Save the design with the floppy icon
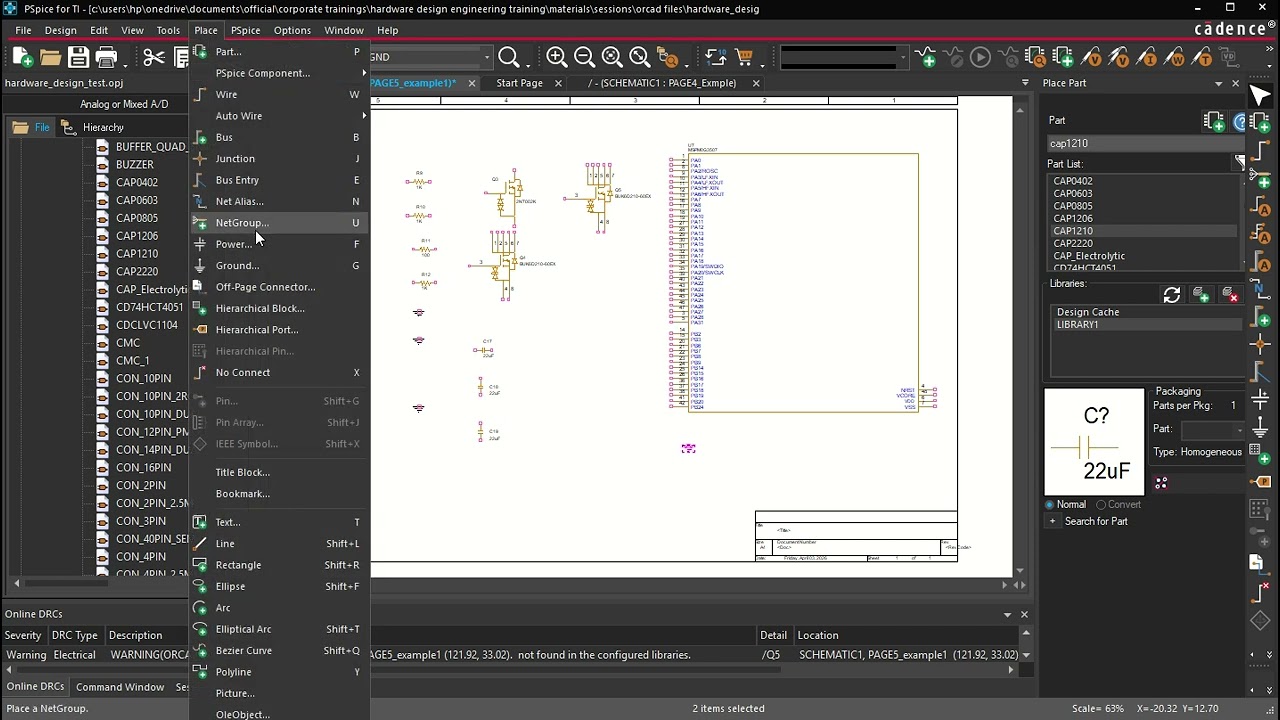The image size is (1280, 720). pos(78,58)
